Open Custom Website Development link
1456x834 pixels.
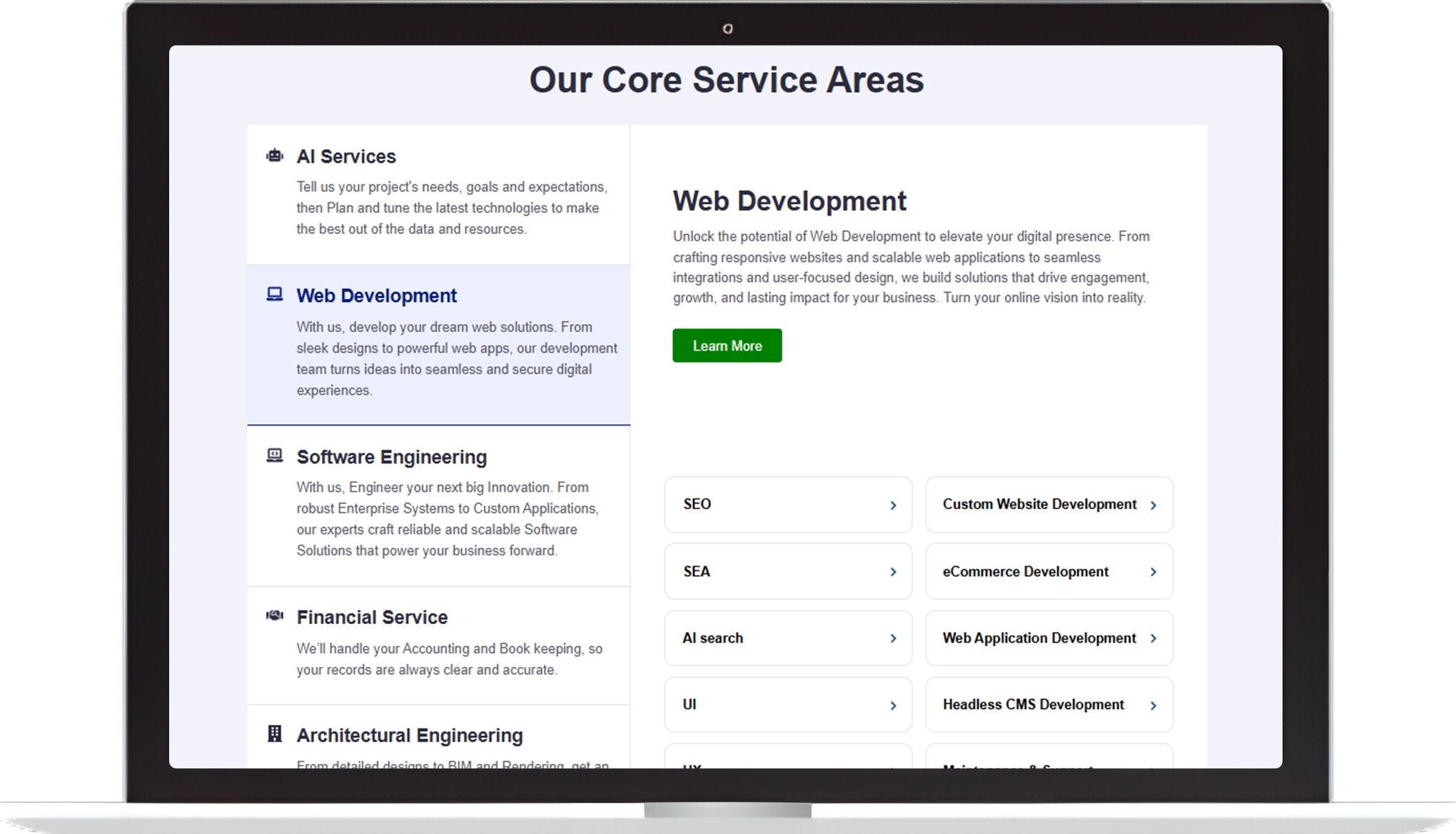click(1049, 505)
